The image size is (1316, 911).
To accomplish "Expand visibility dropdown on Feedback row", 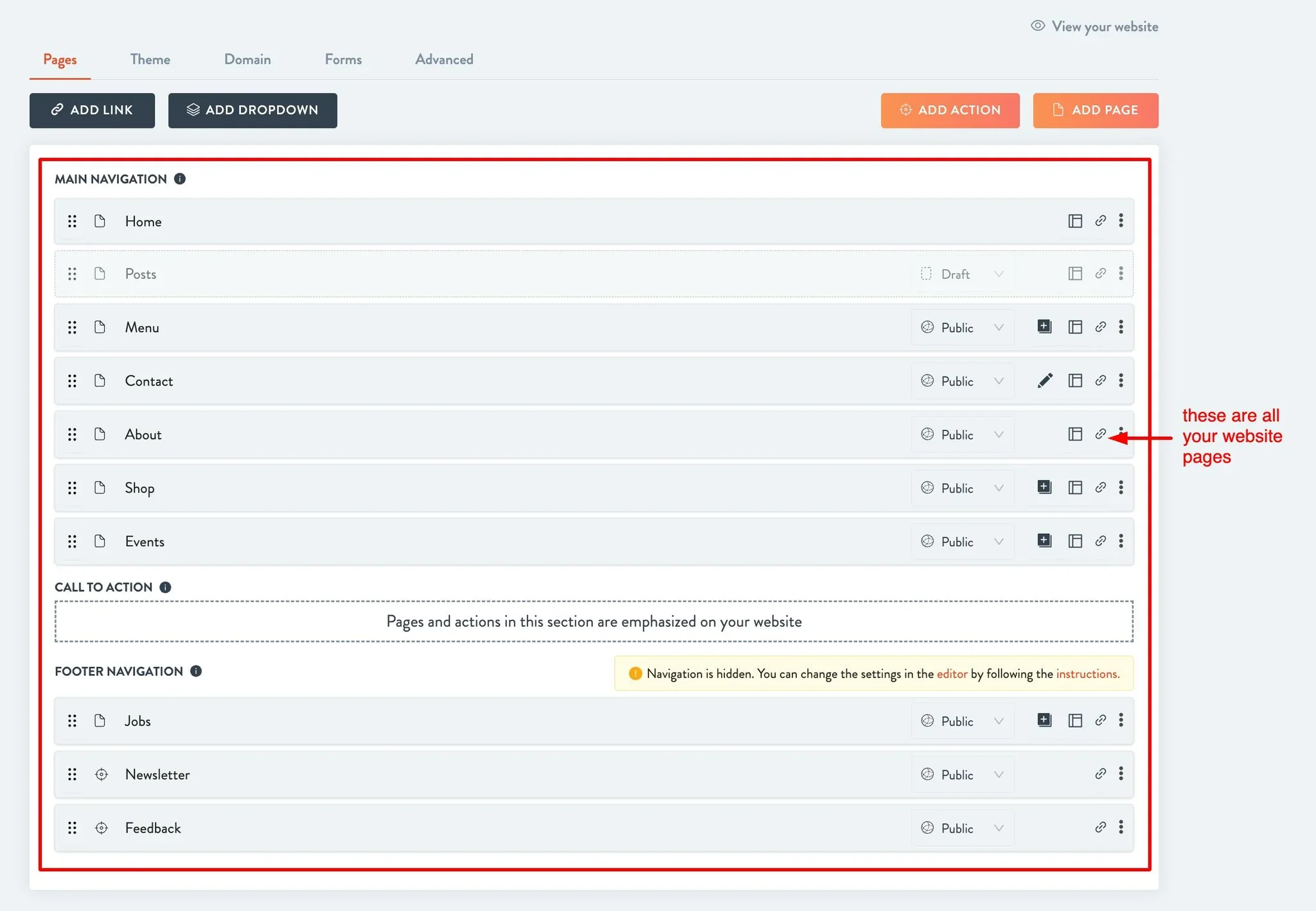I will (x=963, y=828).
